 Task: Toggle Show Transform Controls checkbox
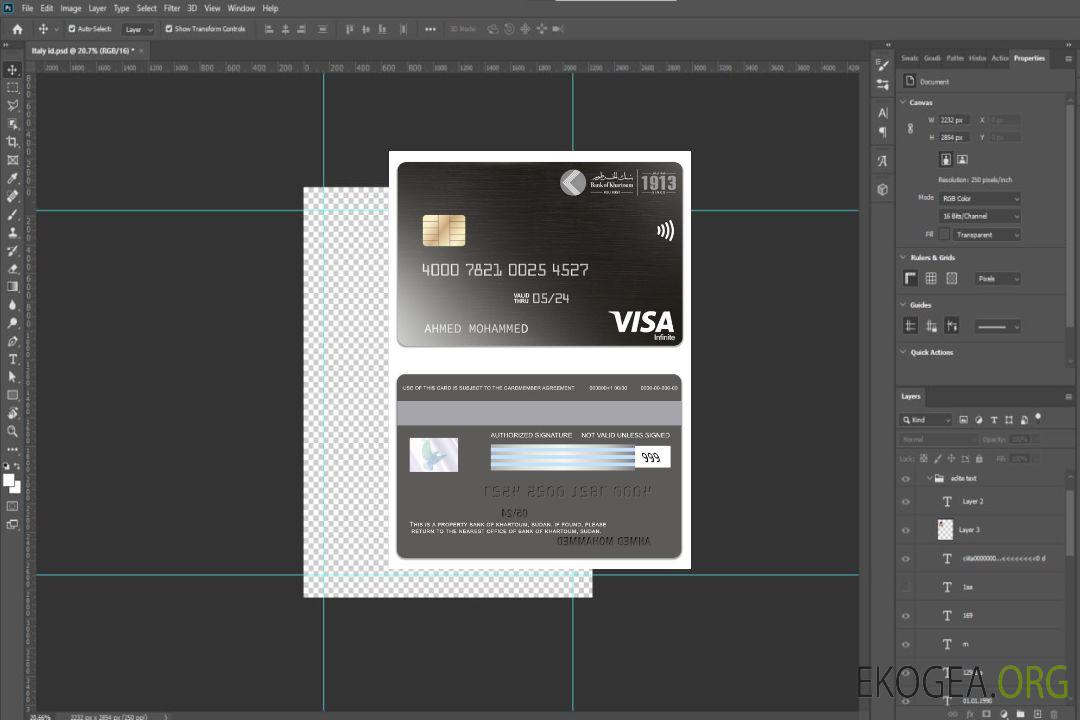tap(169, 29)
